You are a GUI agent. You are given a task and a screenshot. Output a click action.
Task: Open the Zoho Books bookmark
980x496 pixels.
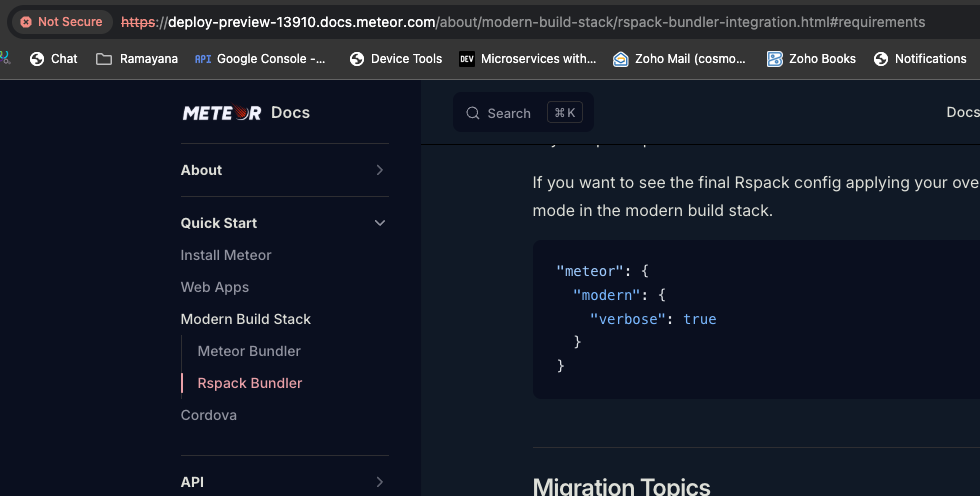(x=811, y=59)
